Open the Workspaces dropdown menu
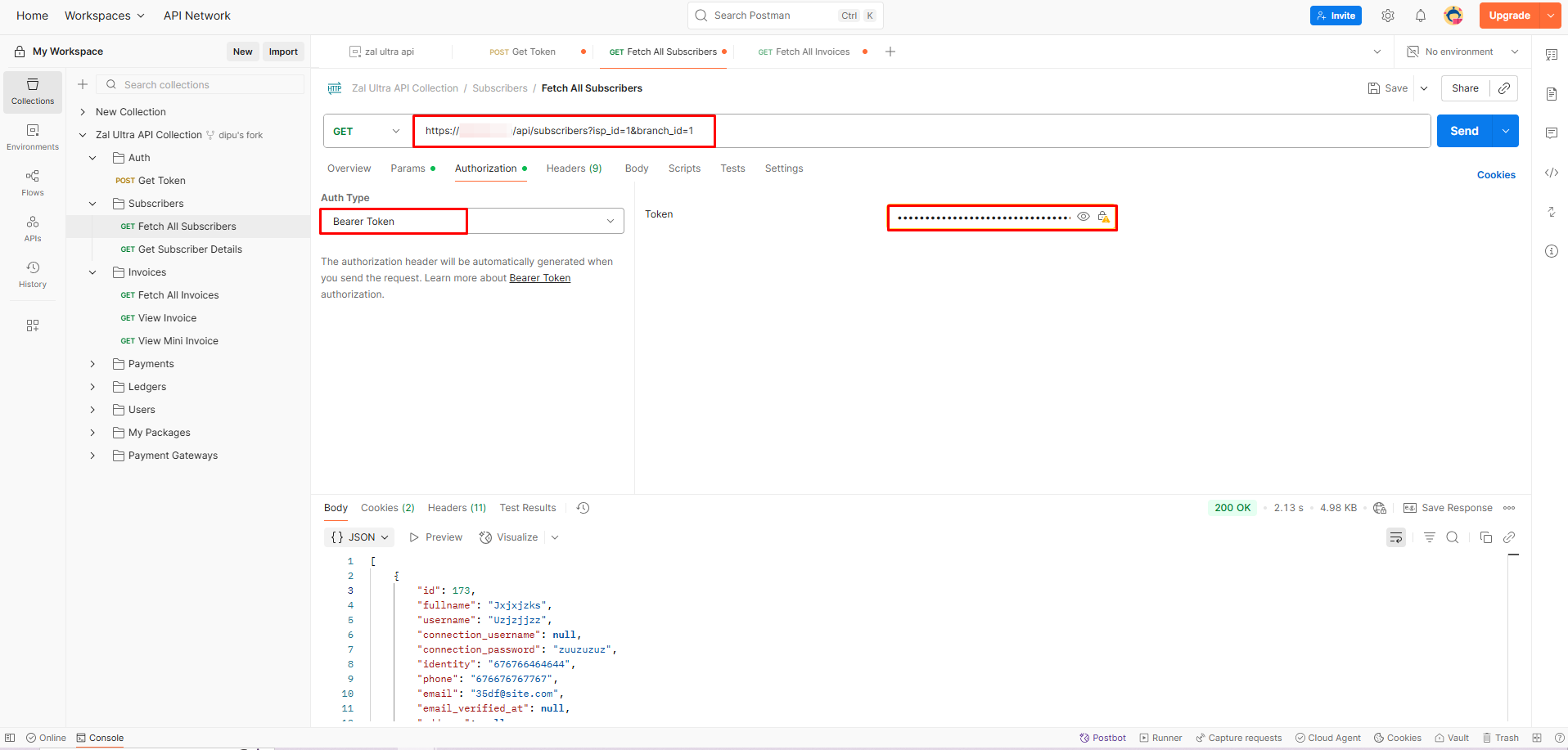The width and height of the screenshot is (1568, 750). (105, 16)
